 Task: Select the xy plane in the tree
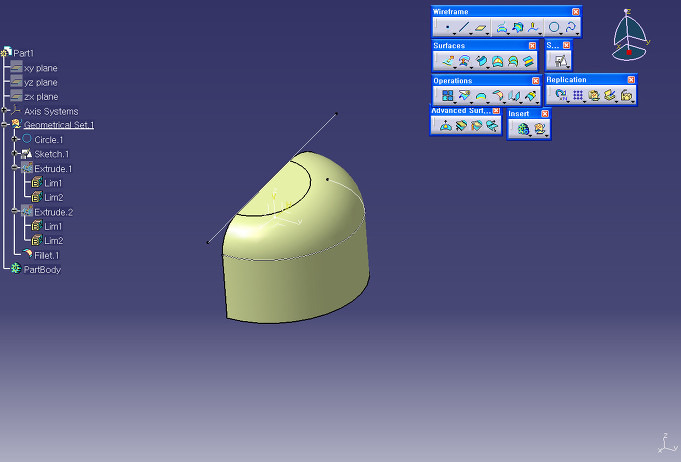click(x=41, y=68)
